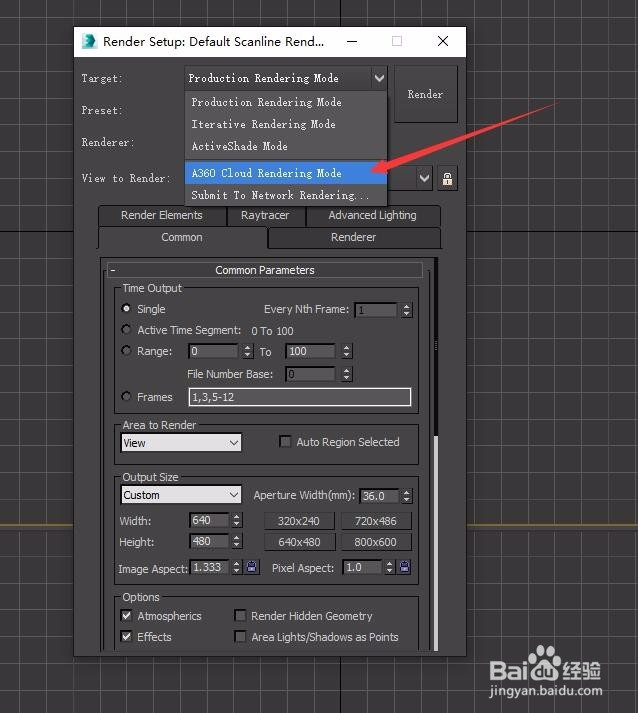Screen dimensions: 638x713
Task: Choose ActiveShade Mode
Action: click(x=286, y=146)
